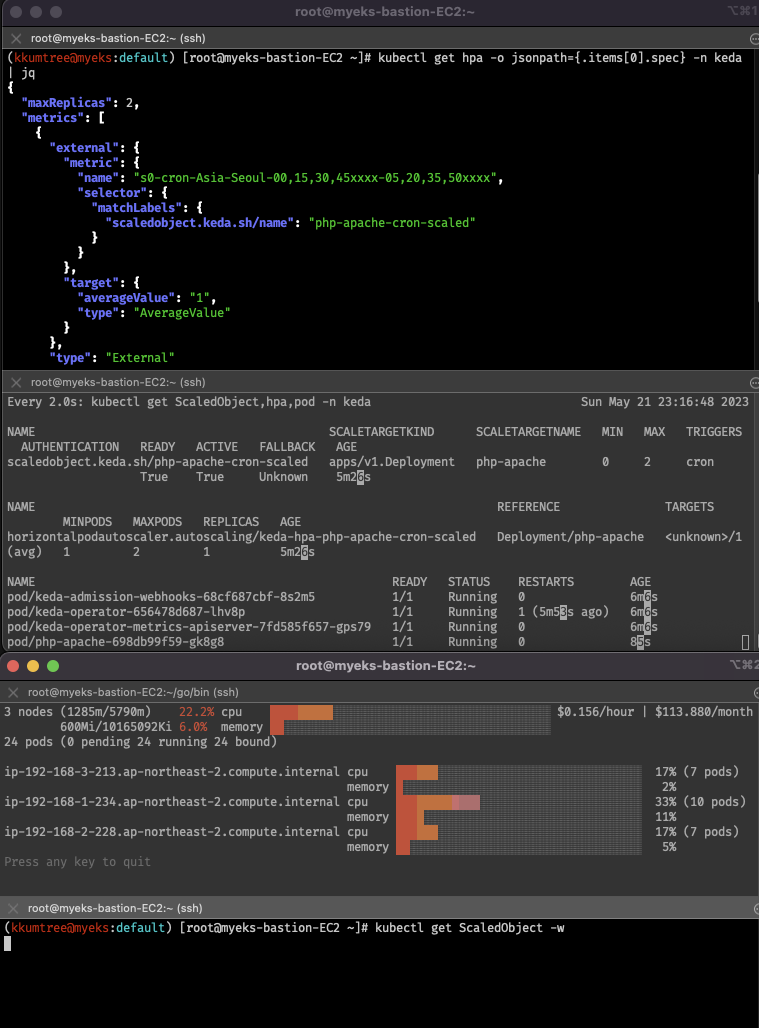This screenshot has height=1028, width=759.
Task: Click the $113.880/month cost
Action: tap(704, 712)
